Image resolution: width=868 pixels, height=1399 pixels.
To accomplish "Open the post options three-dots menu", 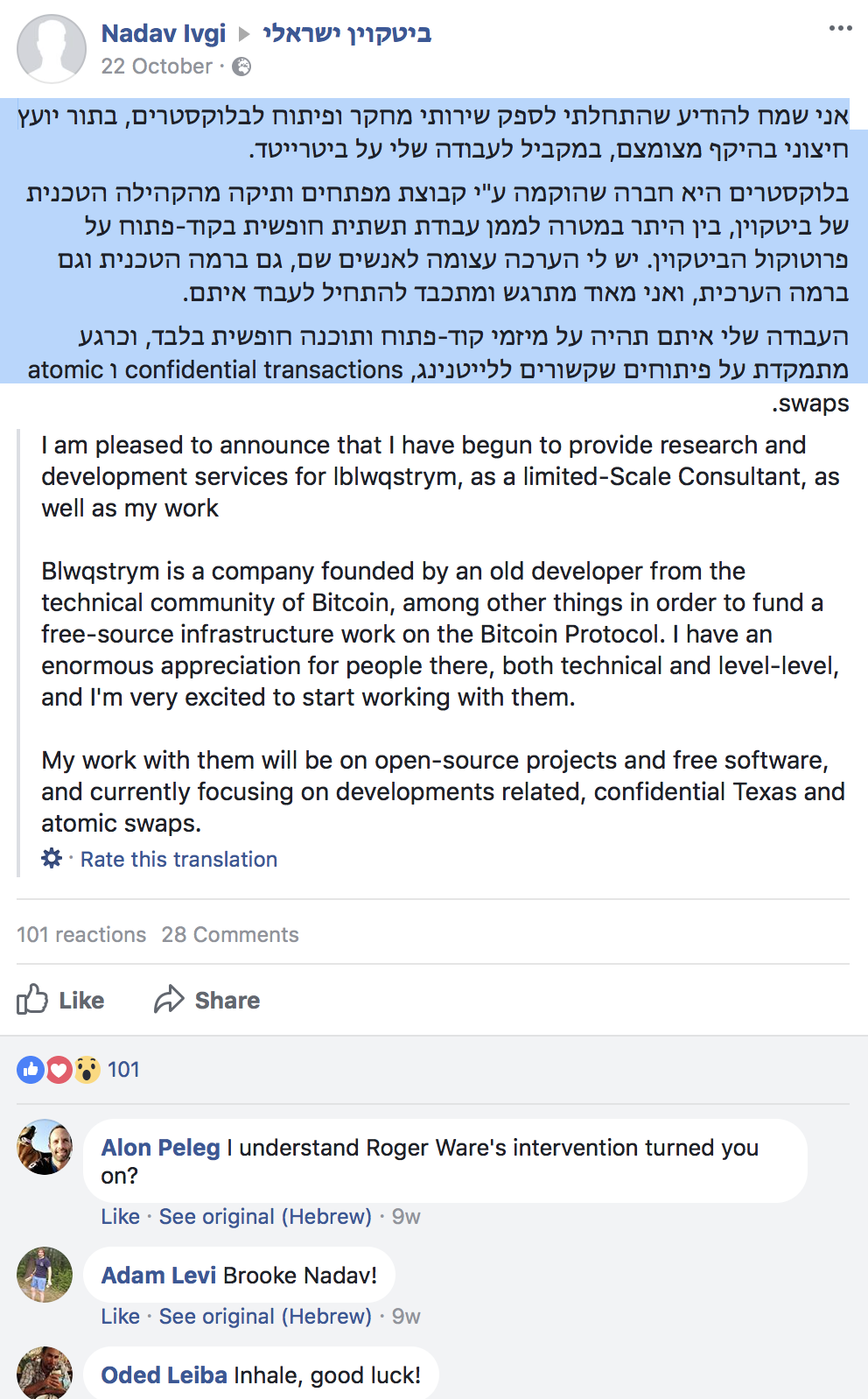I will click(840, 29).
